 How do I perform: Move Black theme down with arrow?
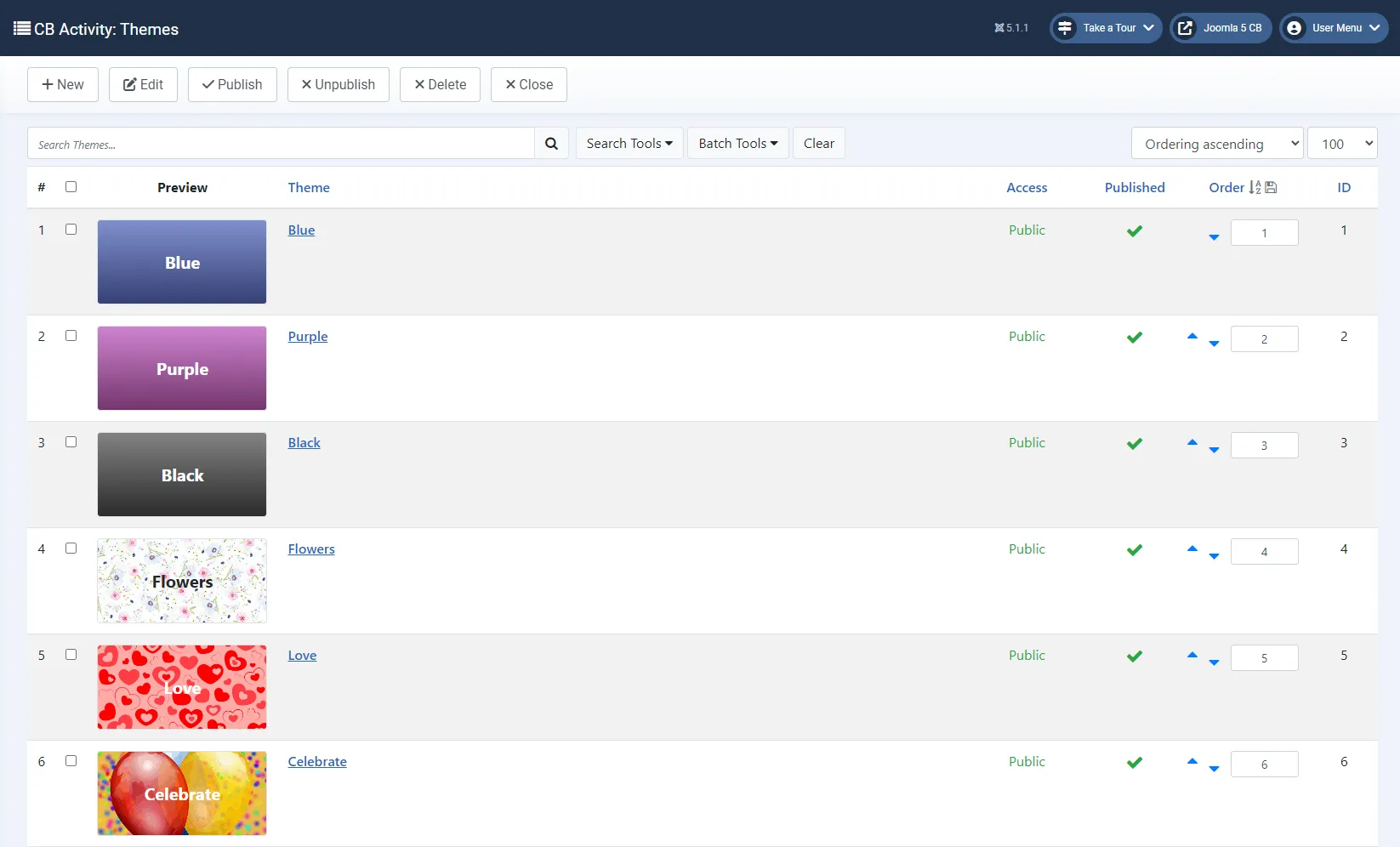[1214, 450]
